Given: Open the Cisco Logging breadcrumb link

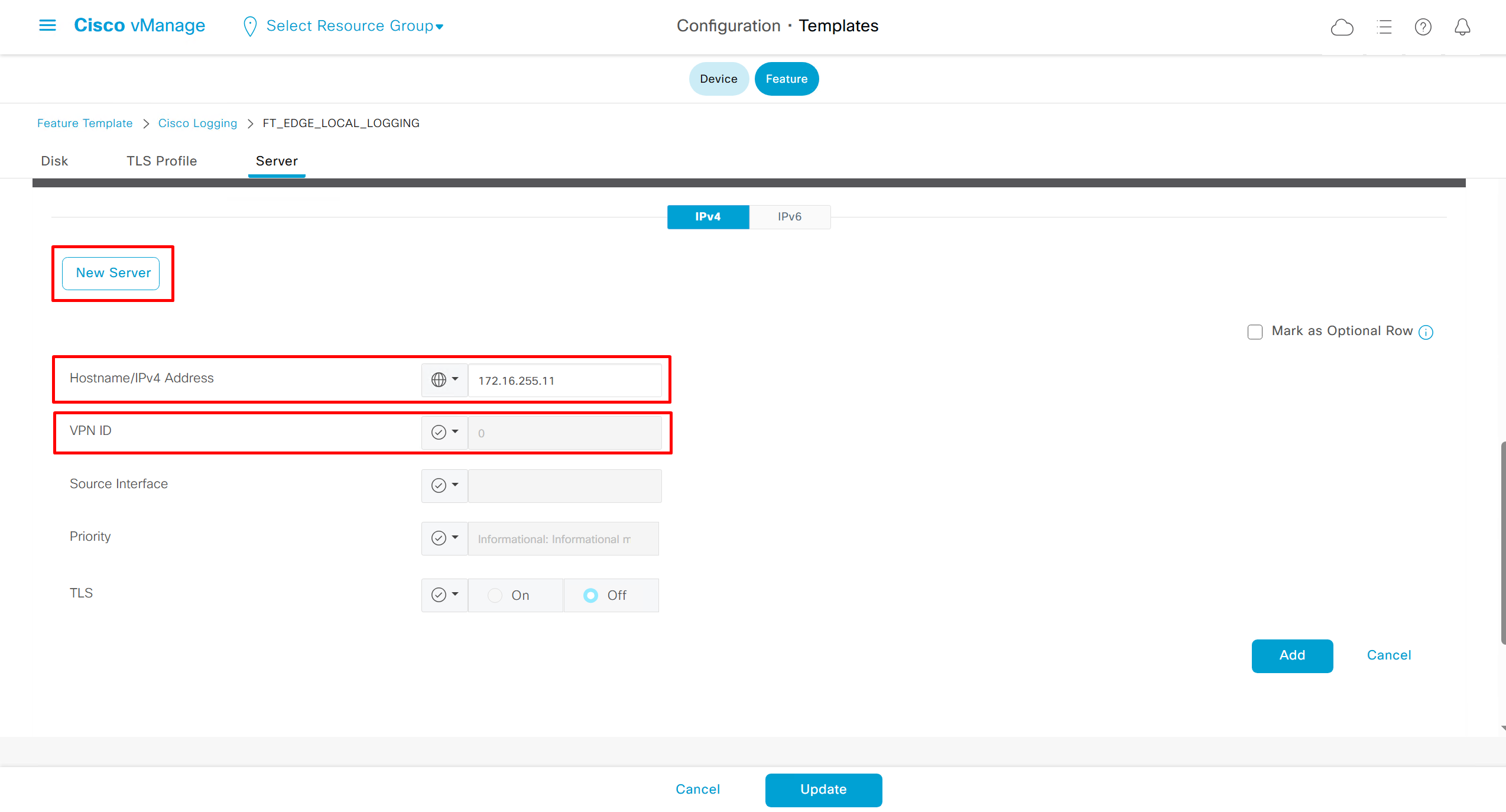Looking at the screenshot, I should pyautogui.click(x=197, y=123).
